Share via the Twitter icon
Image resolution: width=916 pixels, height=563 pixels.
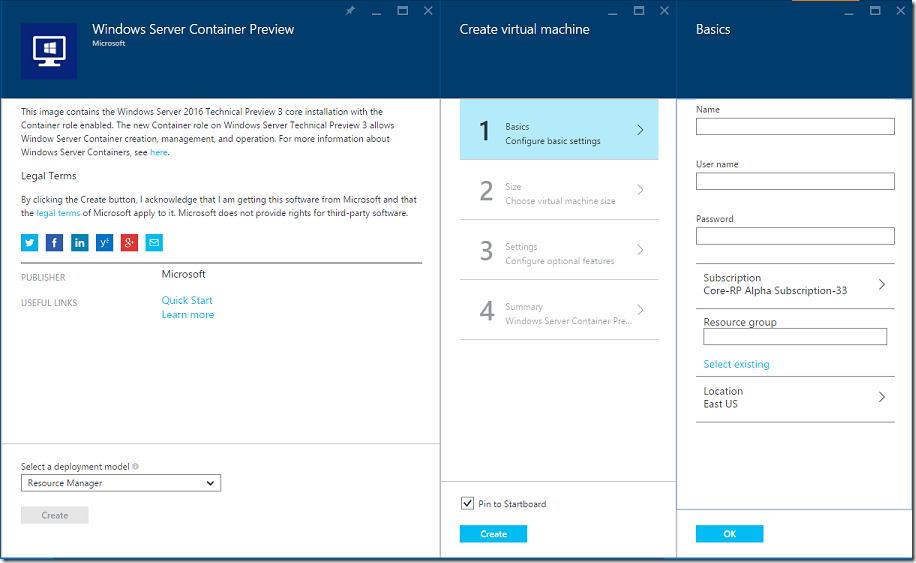coord(30,242)
